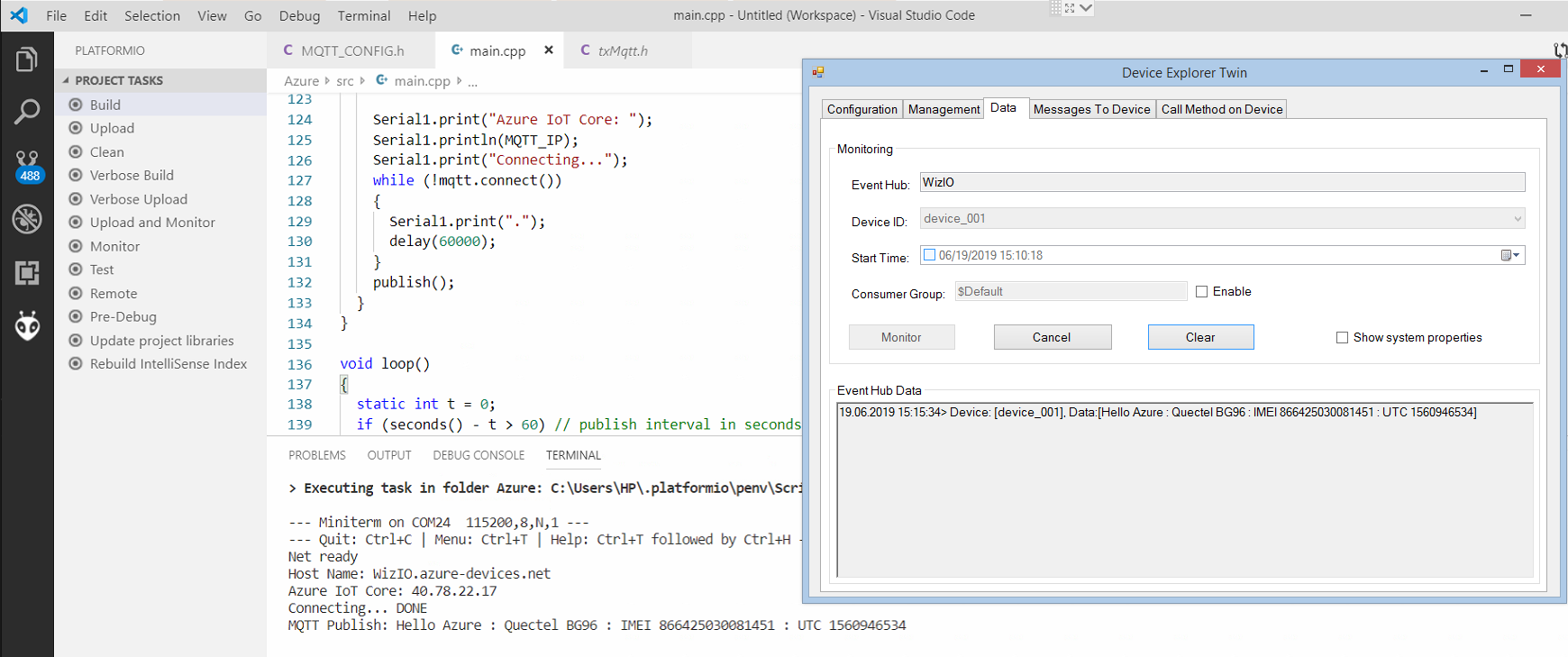Image resolution: width=1568 pixels, height=657 pixels.
Task: Open the OUTPUT panel tab
Action: click(389, 455)
